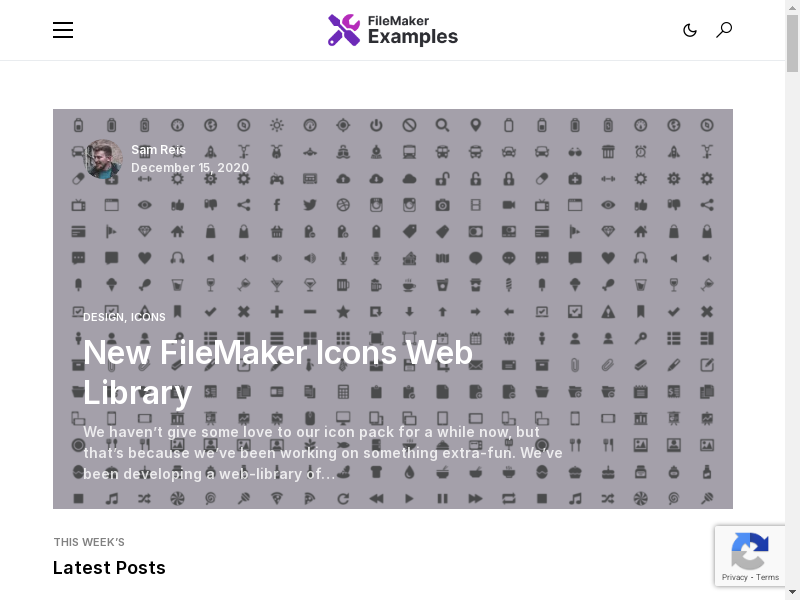
Task: Click the Latest Posts heading
Action: pyautogui.click(x=109, y=568)
